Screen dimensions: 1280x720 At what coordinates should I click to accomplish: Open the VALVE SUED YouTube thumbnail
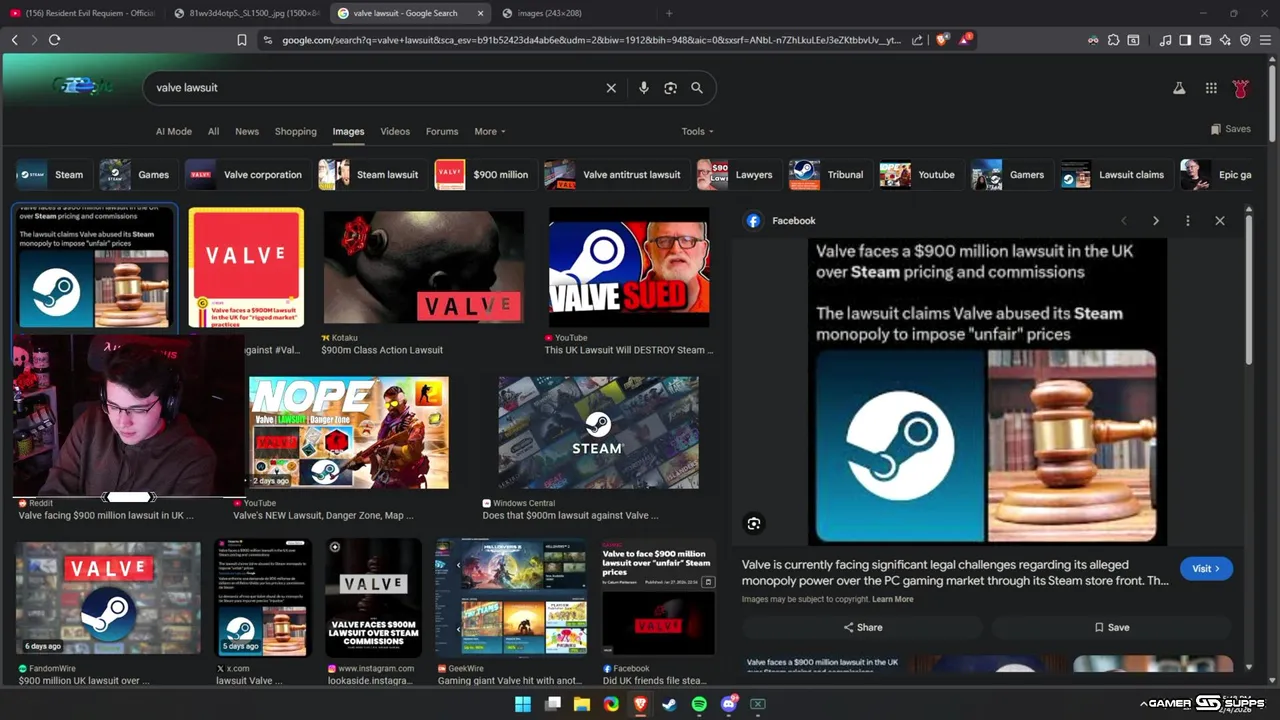pos(629,267)
